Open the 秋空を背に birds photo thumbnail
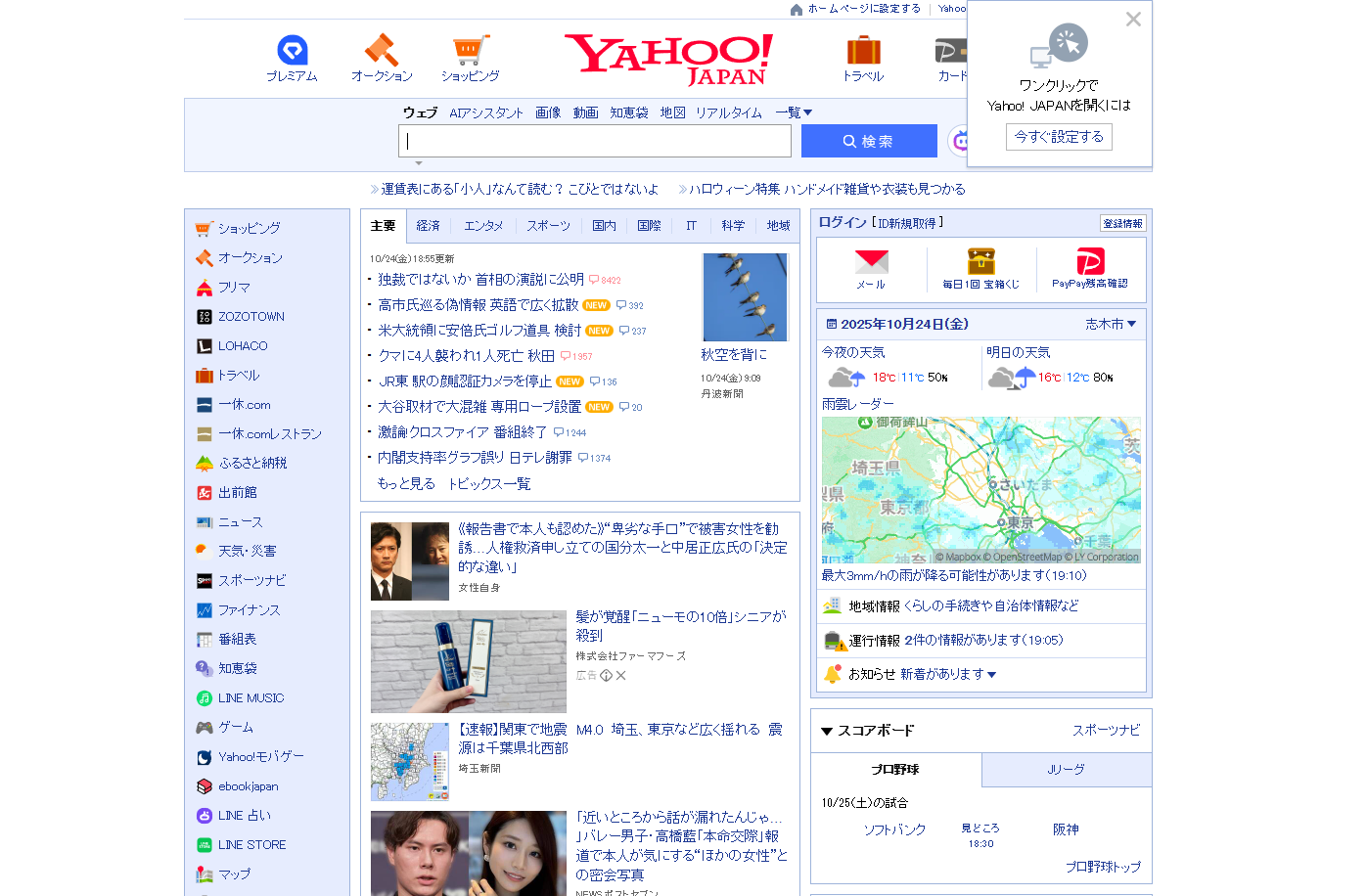 tap(745, 297)
